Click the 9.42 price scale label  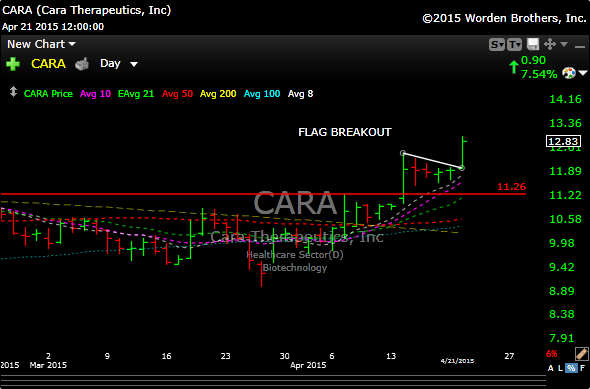tap(562, 267)
